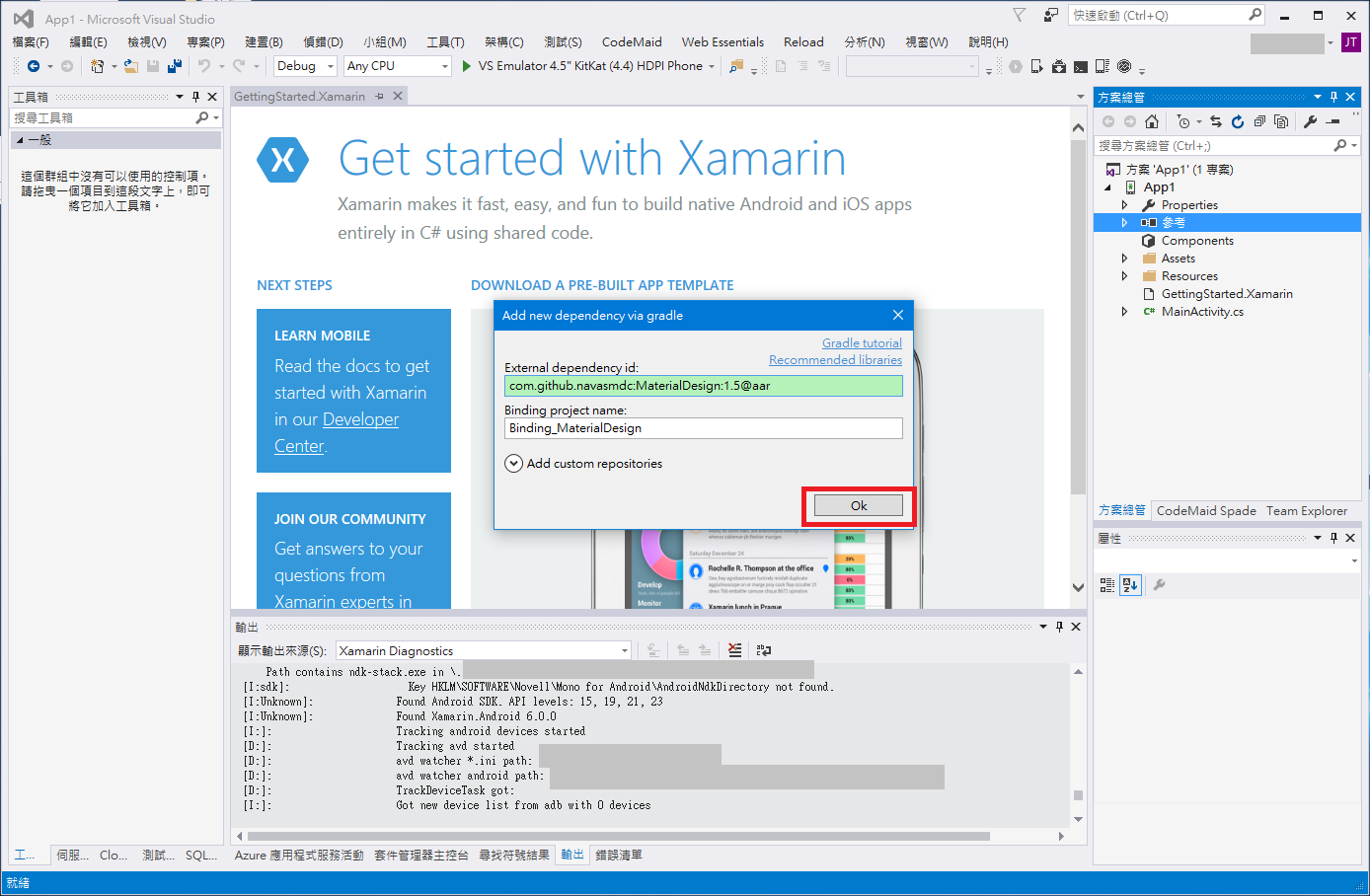
Task: Click Pending Changes Filter clock icon
Action: click(1183, 121)
